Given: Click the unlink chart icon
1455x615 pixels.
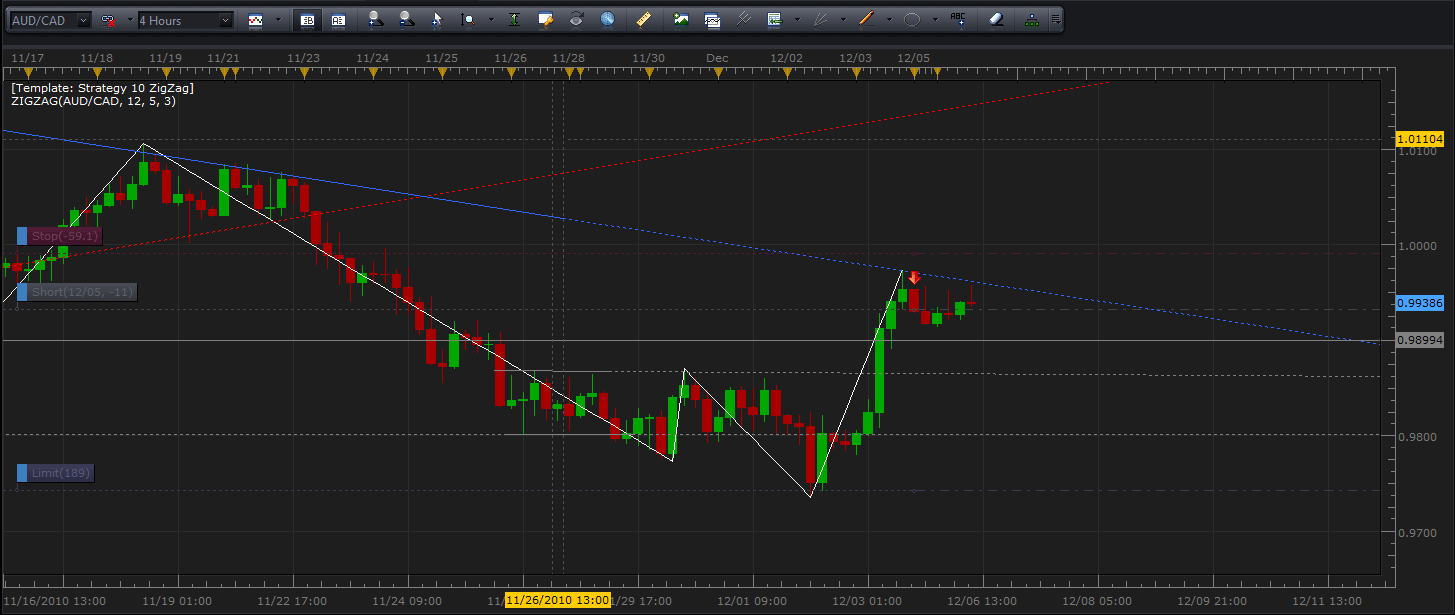Looking at the screenshot, I should (108, 20).
